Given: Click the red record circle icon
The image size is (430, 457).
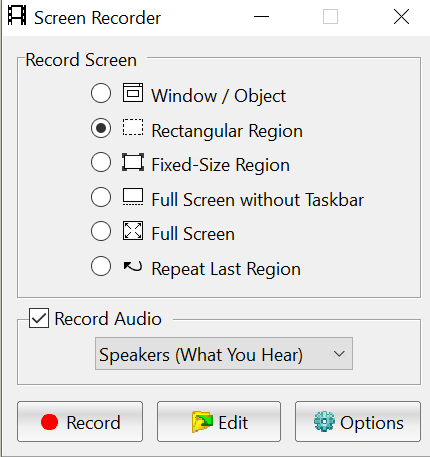Looking at the screenshot, I should pyautogui.click(x=49, y=422).
